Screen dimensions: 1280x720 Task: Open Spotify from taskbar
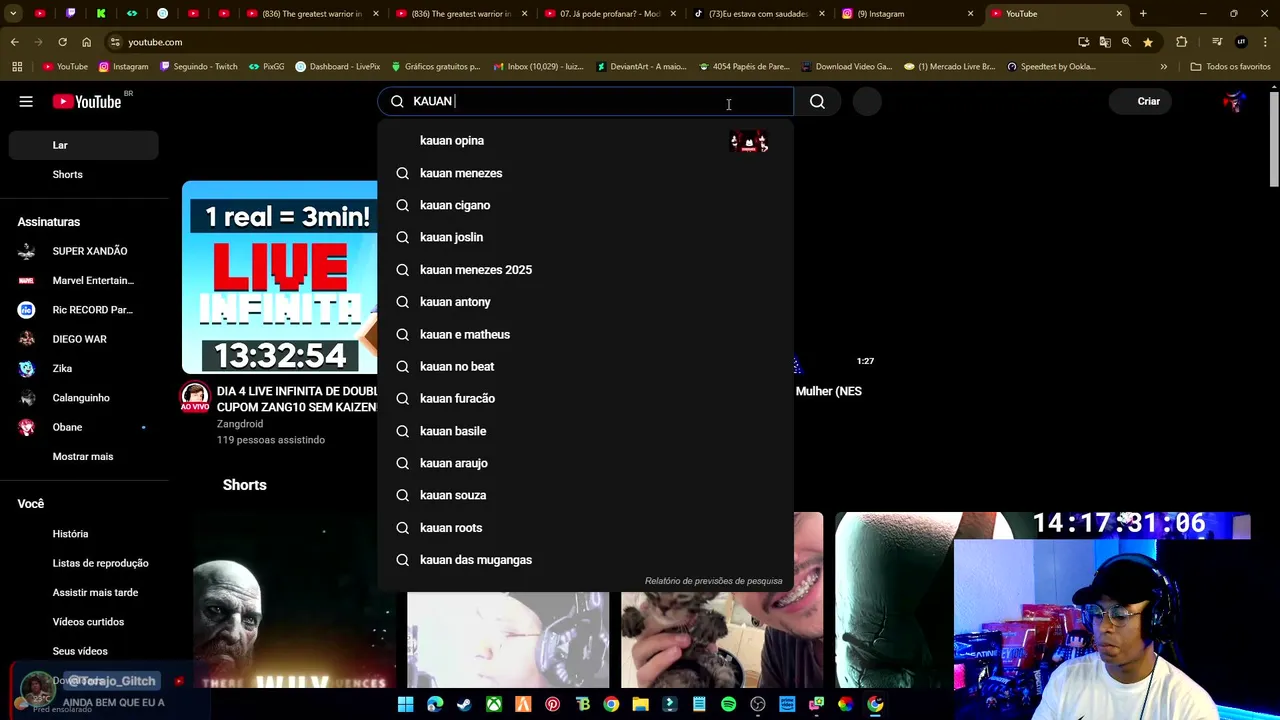728,705
